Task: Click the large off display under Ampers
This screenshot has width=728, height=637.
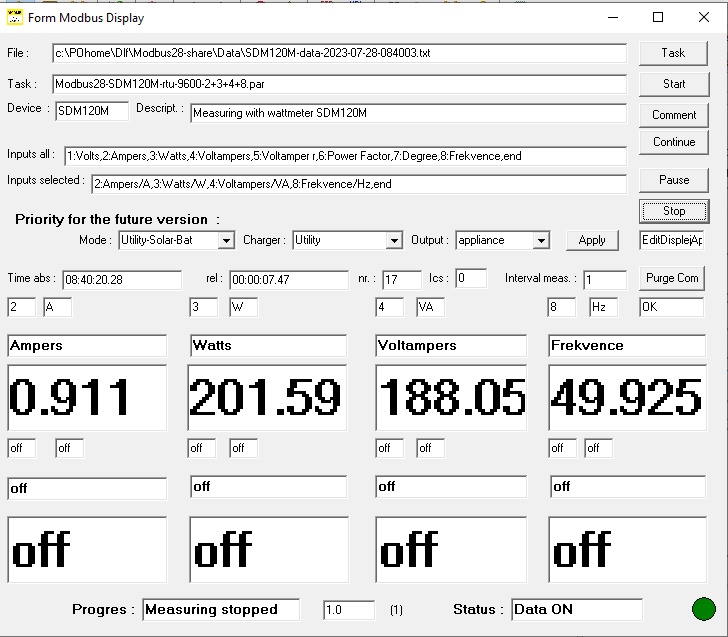Action: [x=87, y=550]
